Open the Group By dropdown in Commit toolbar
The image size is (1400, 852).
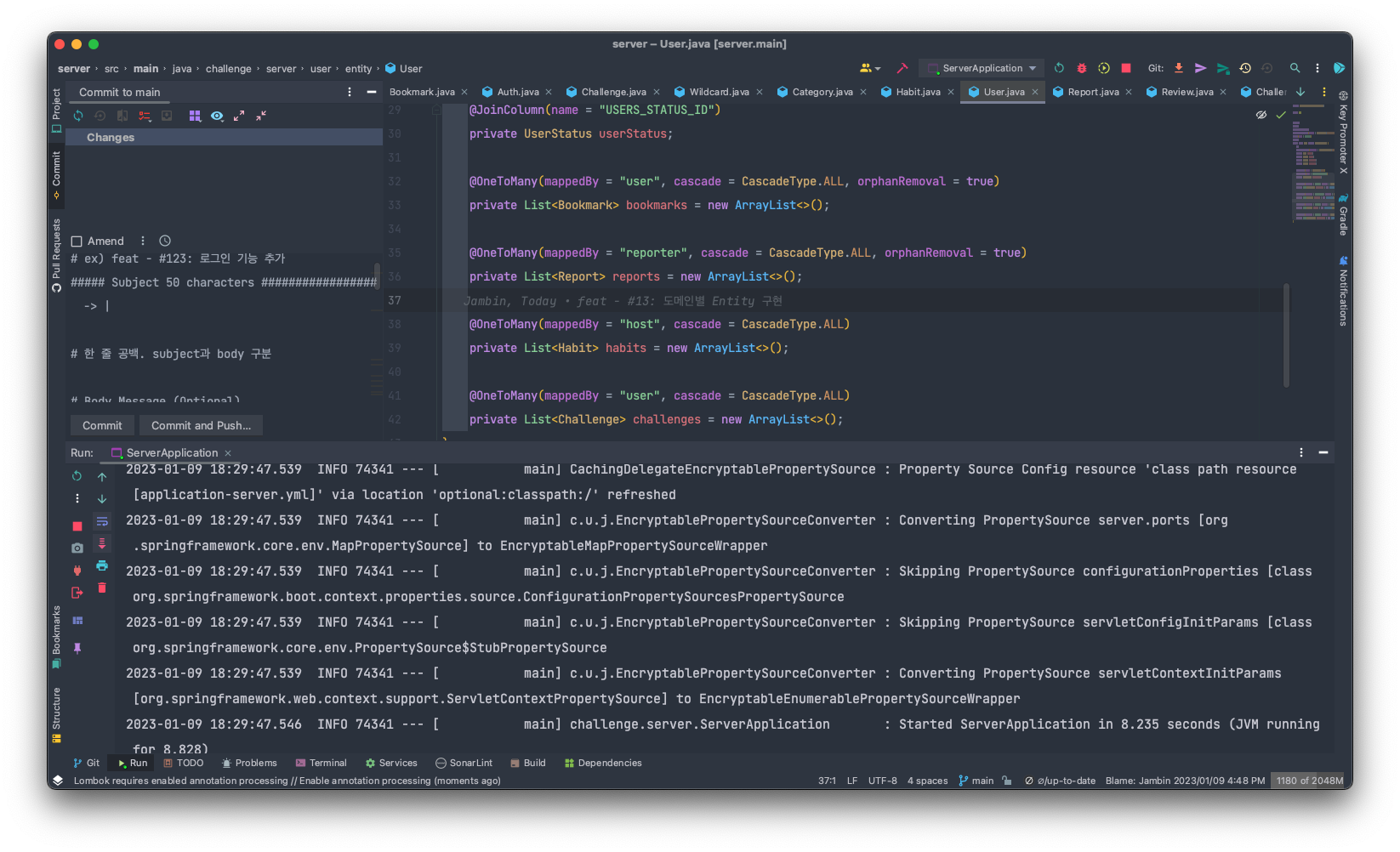(x=195, y=116)
